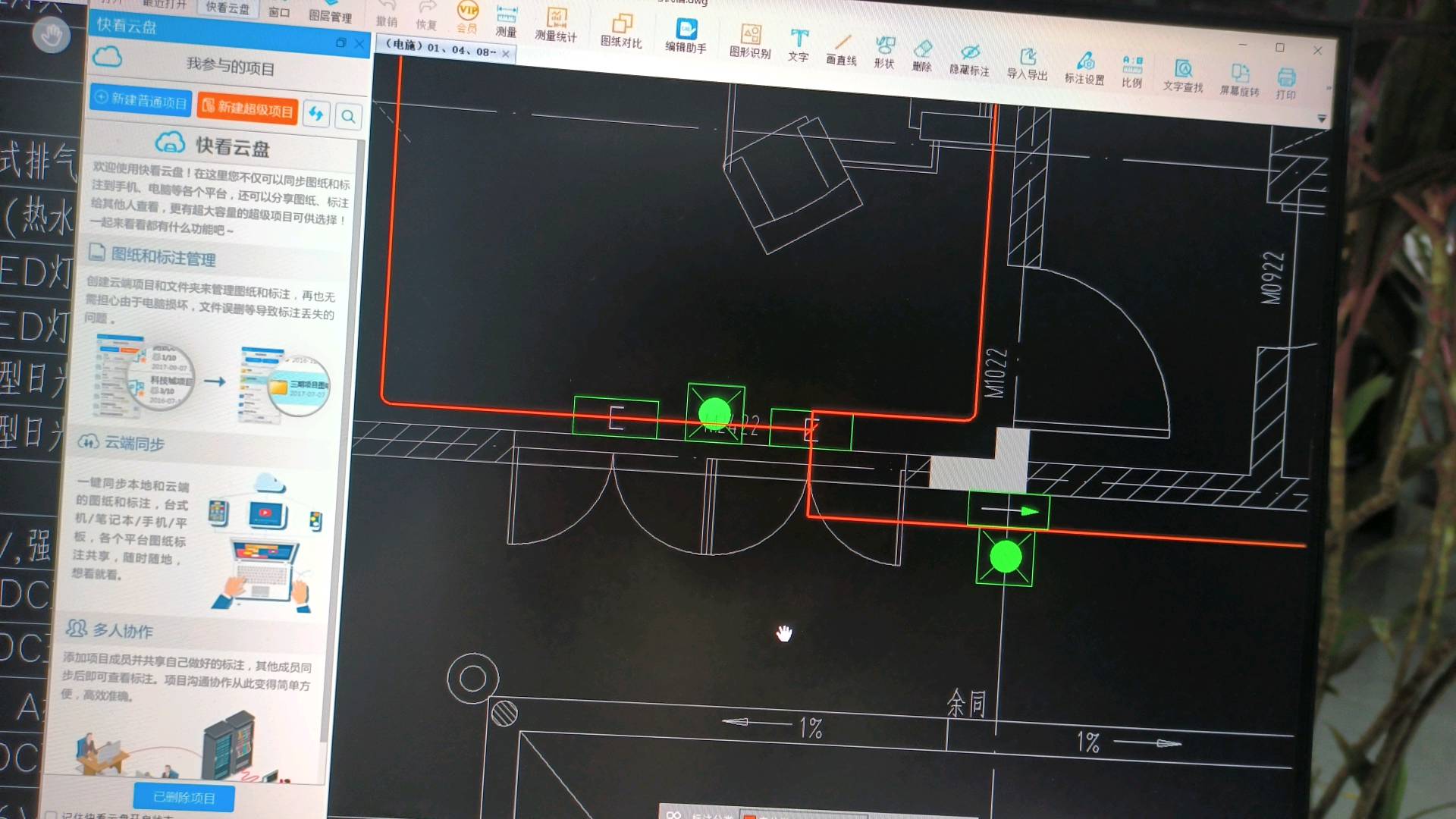Maximize the CAD viewer window
Screen dimensions: 1456x819
(1280, 48)
